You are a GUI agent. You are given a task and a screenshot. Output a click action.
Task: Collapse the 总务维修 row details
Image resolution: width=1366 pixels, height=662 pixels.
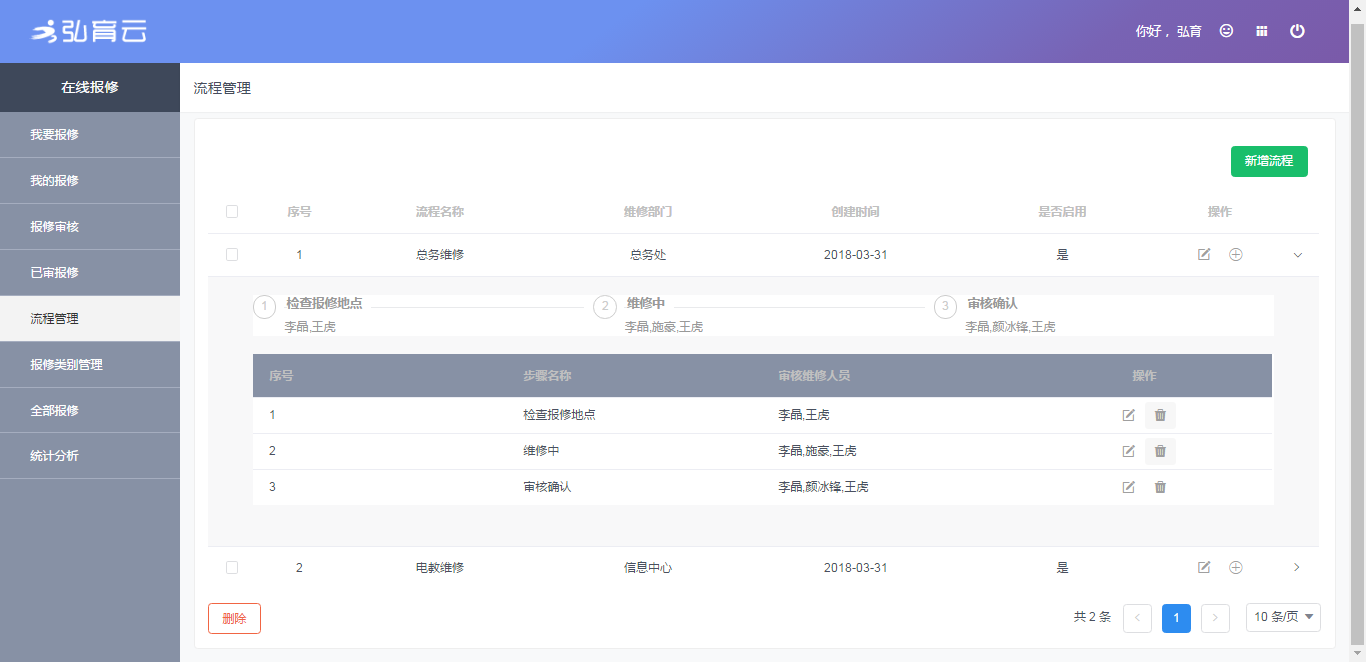point(1298,255)
